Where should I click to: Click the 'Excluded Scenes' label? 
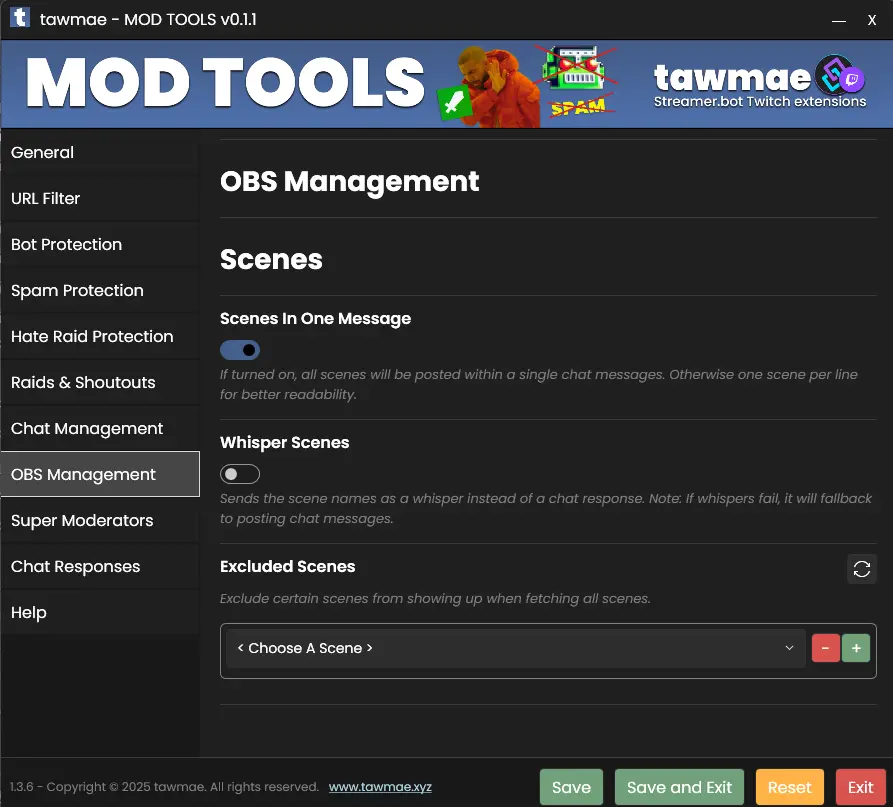pos(288,566)
